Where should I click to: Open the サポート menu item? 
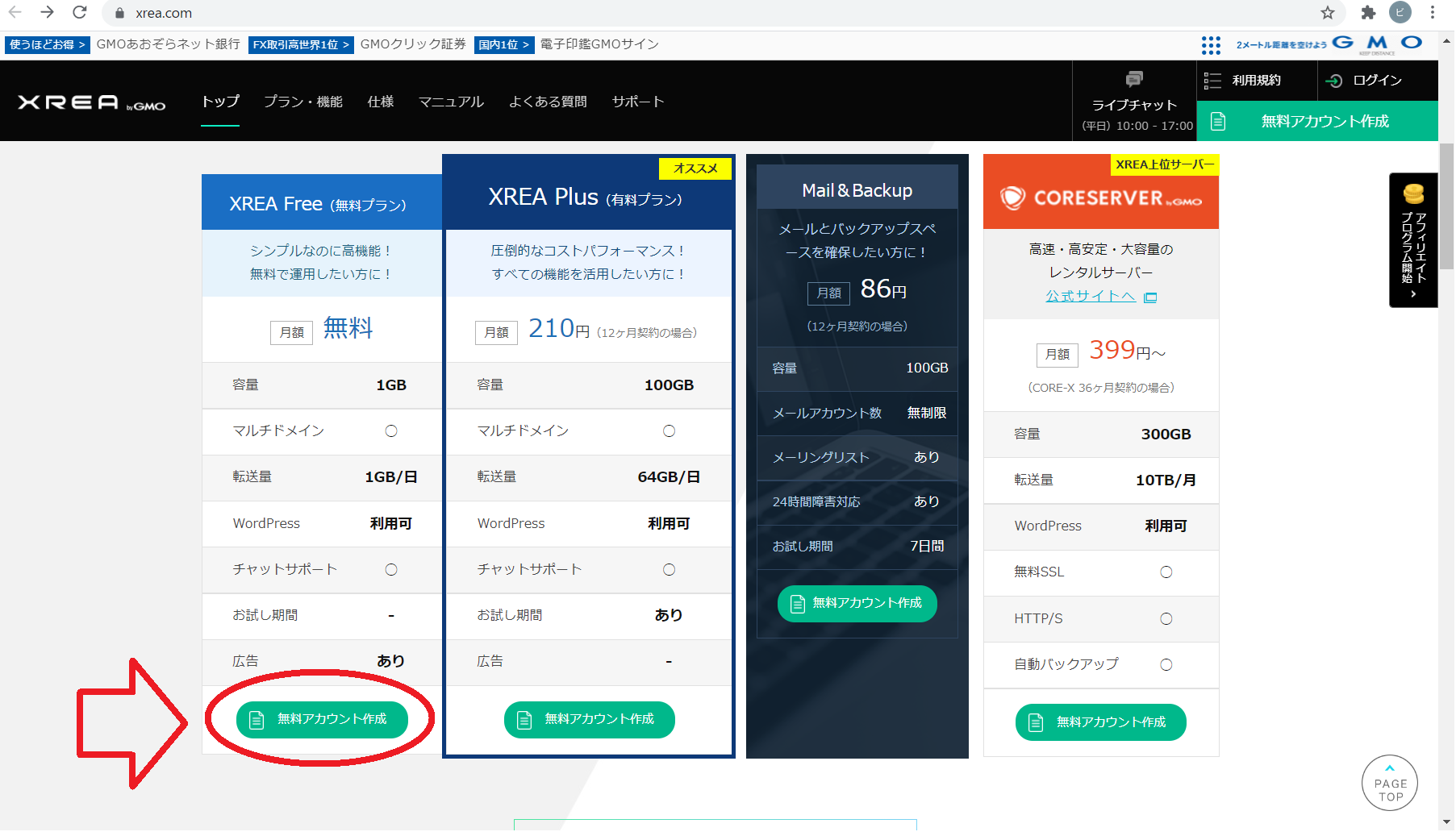(638, 102)
